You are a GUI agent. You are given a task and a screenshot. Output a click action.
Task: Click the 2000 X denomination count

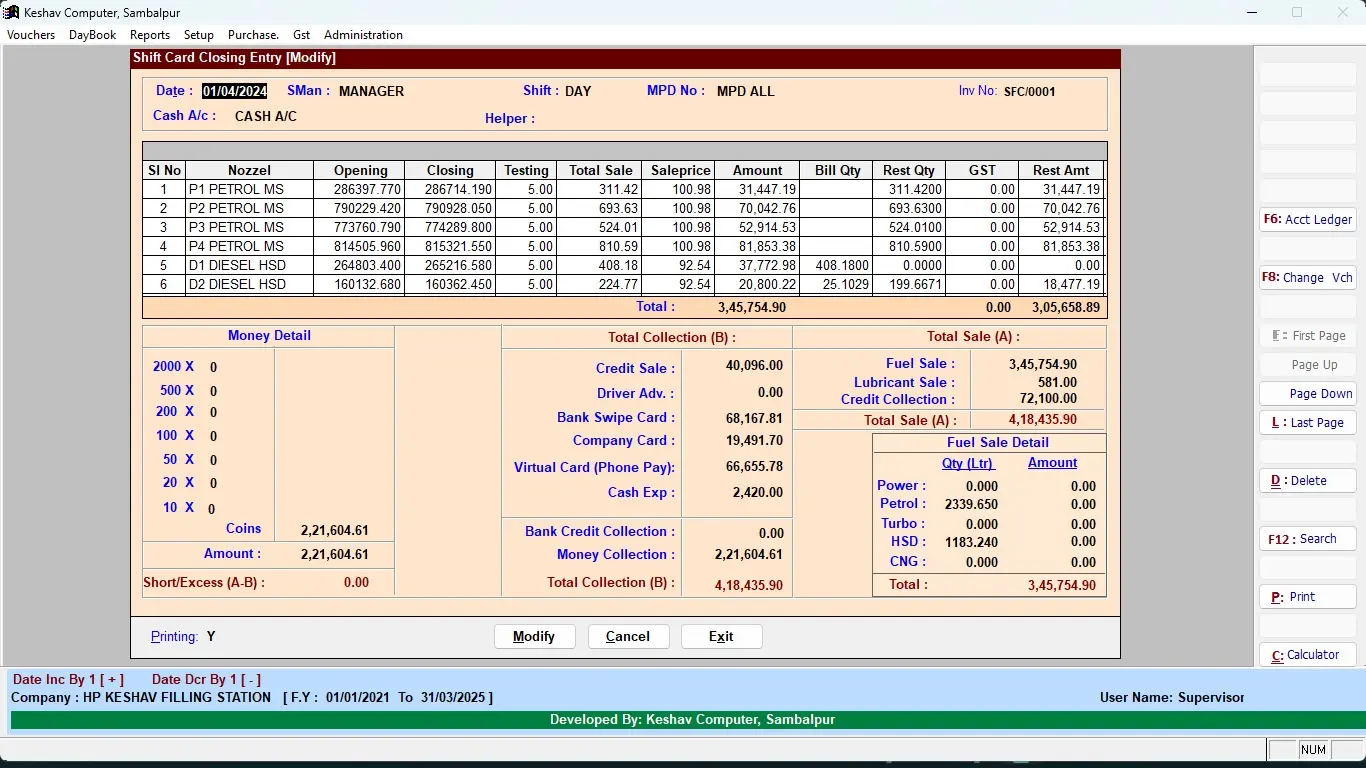(x=213, y=367)
